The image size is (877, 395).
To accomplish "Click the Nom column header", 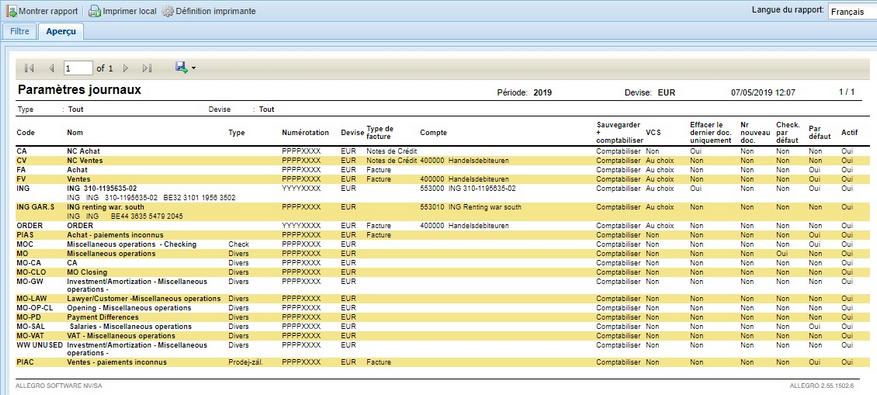I will (75, 133).
